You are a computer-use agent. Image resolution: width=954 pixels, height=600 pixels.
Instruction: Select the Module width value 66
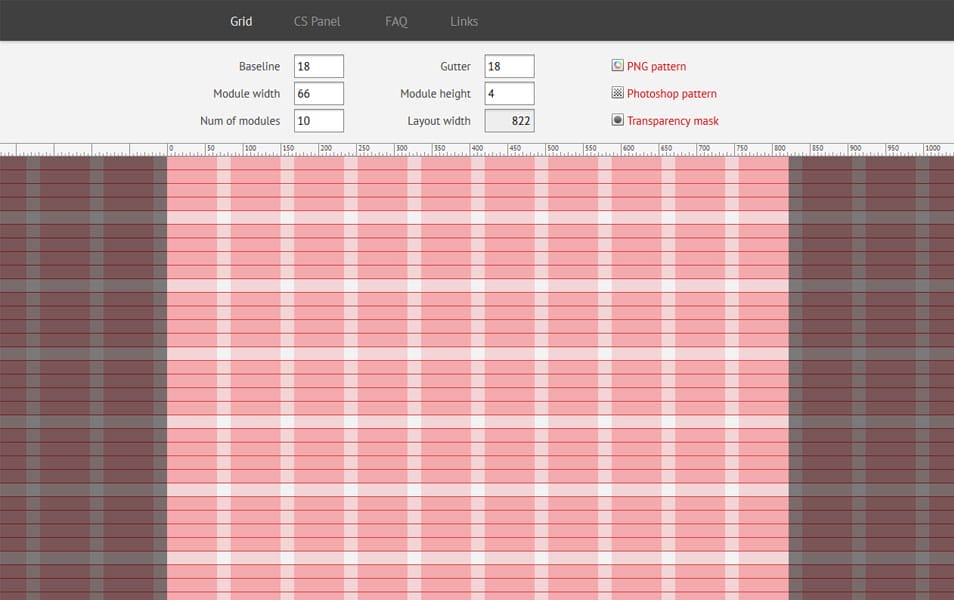coord(318,92)
